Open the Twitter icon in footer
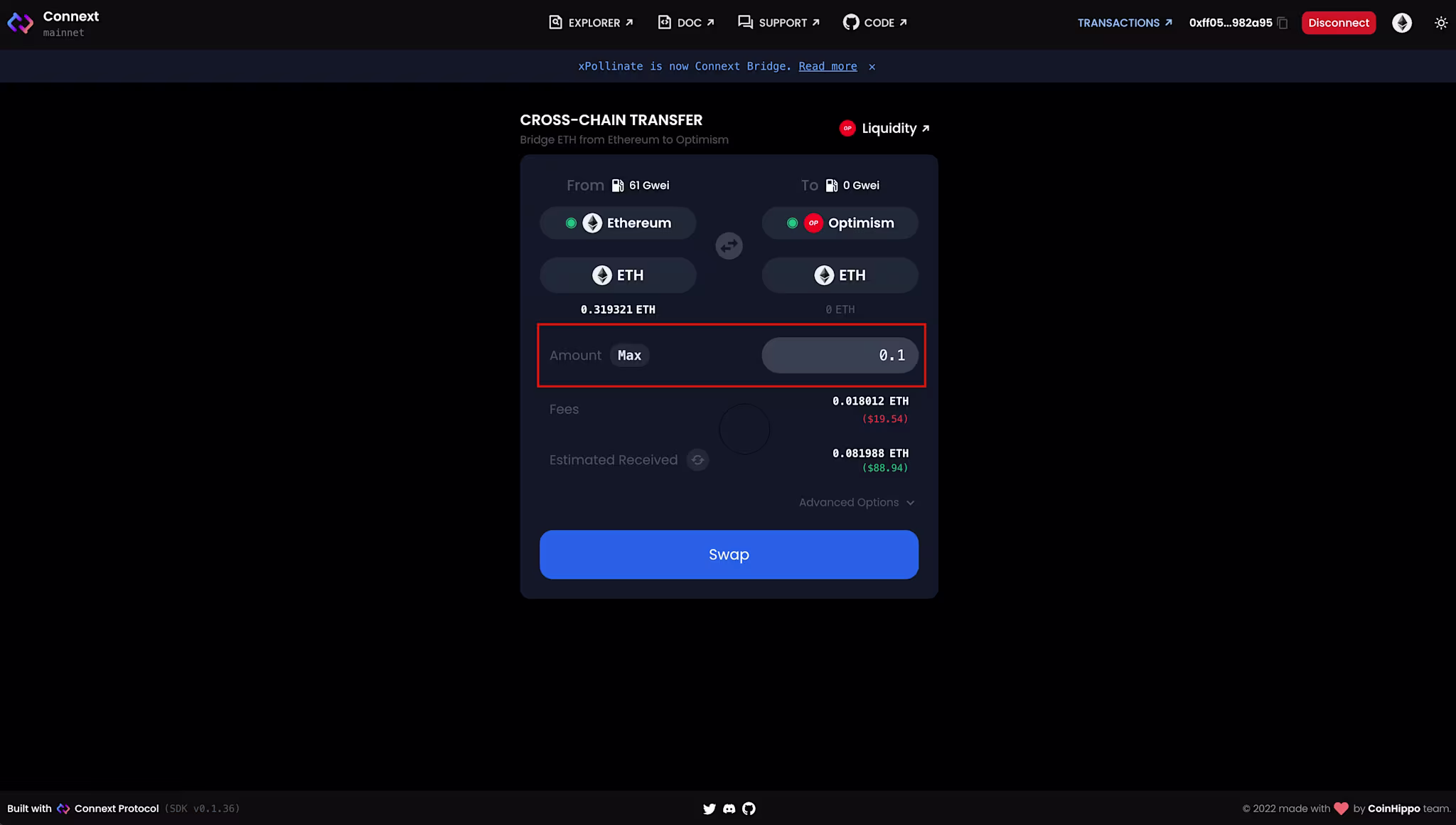The width and height of the screenshot is (1456, 825). [709, 809]
